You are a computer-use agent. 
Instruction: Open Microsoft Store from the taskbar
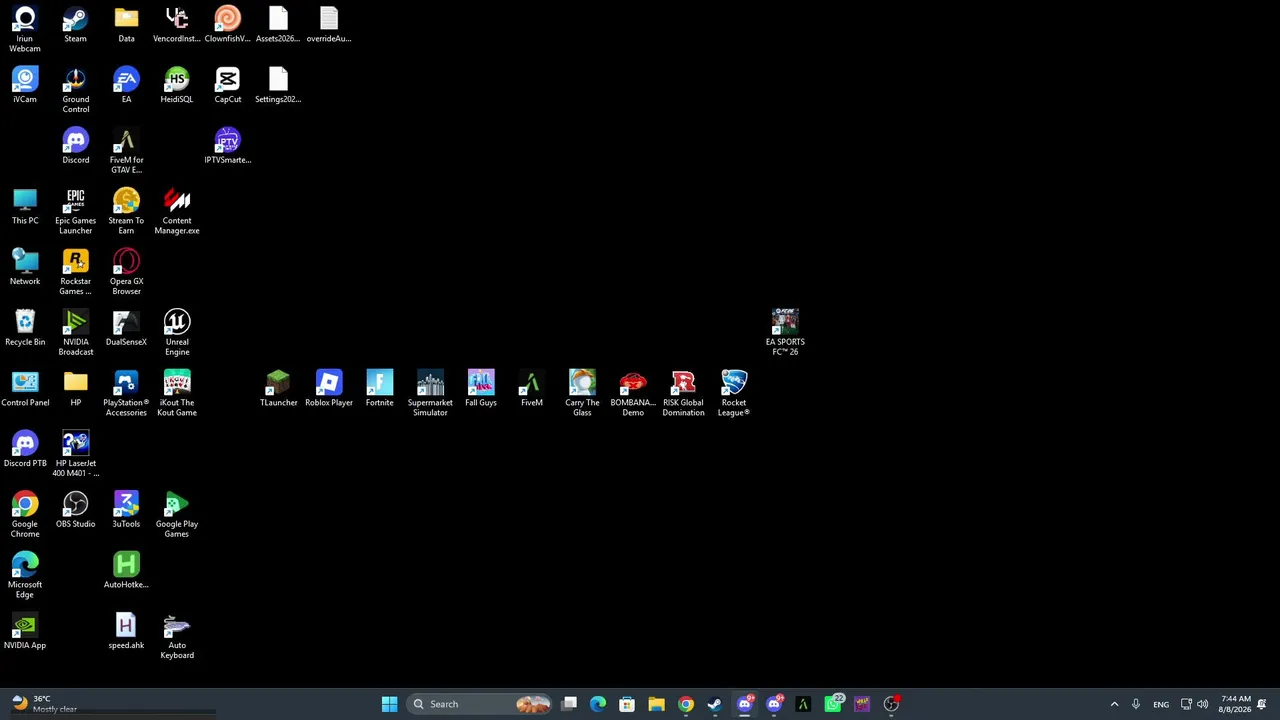point(627,704)
